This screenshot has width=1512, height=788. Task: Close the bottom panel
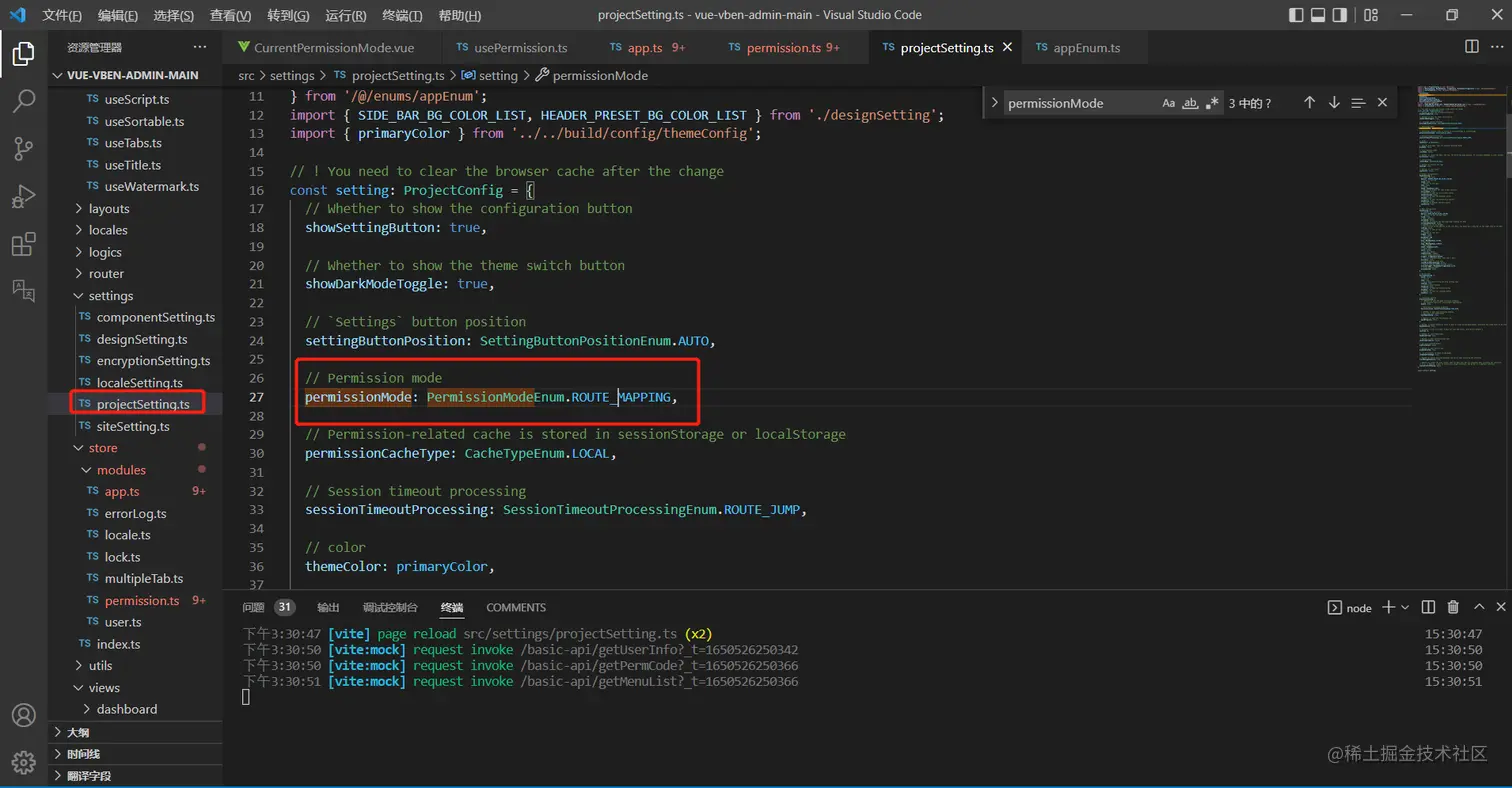pyautogui.click(x=1500, y=607)
